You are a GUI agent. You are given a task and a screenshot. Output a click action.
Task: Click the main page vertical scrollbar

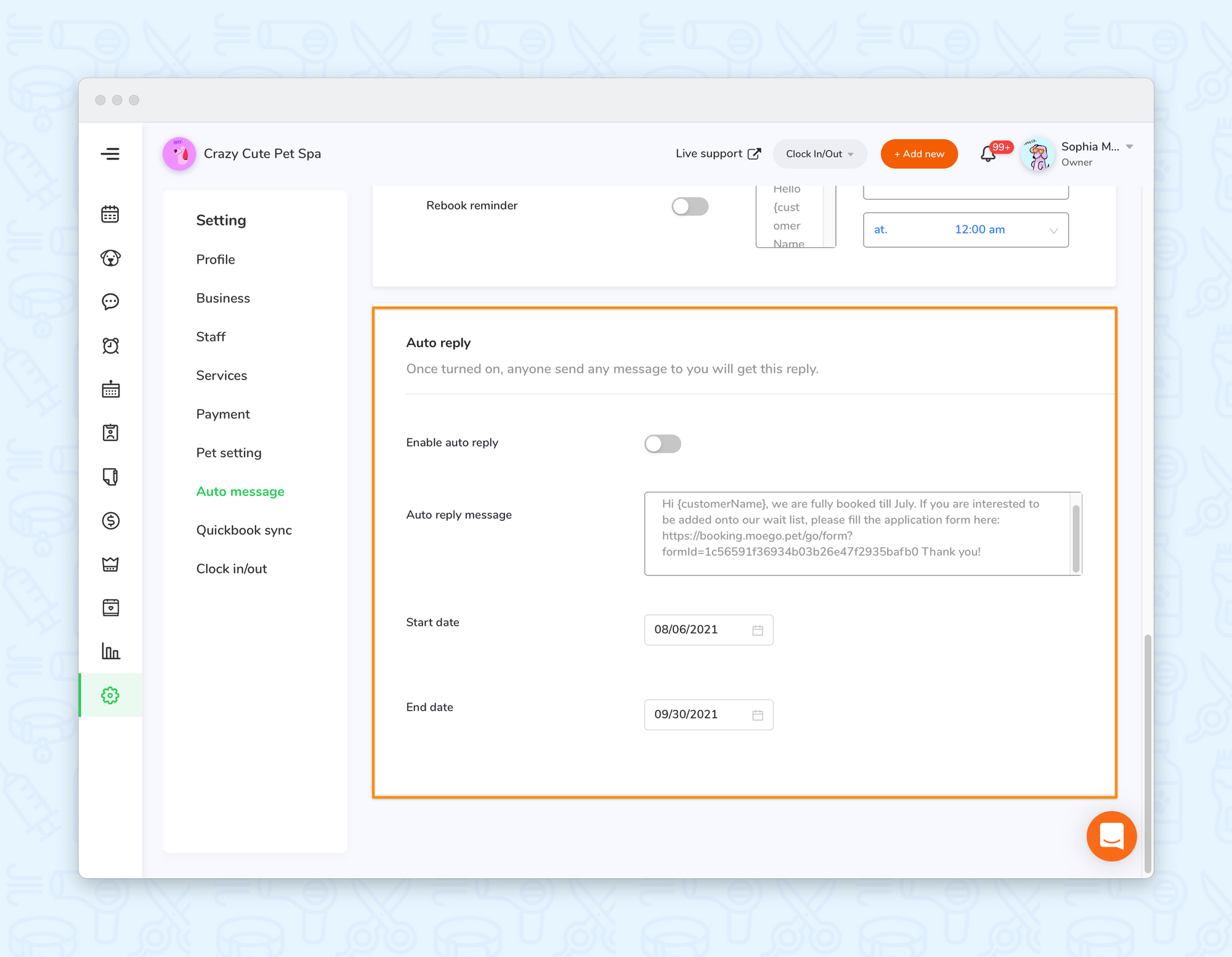[1147, 754]
